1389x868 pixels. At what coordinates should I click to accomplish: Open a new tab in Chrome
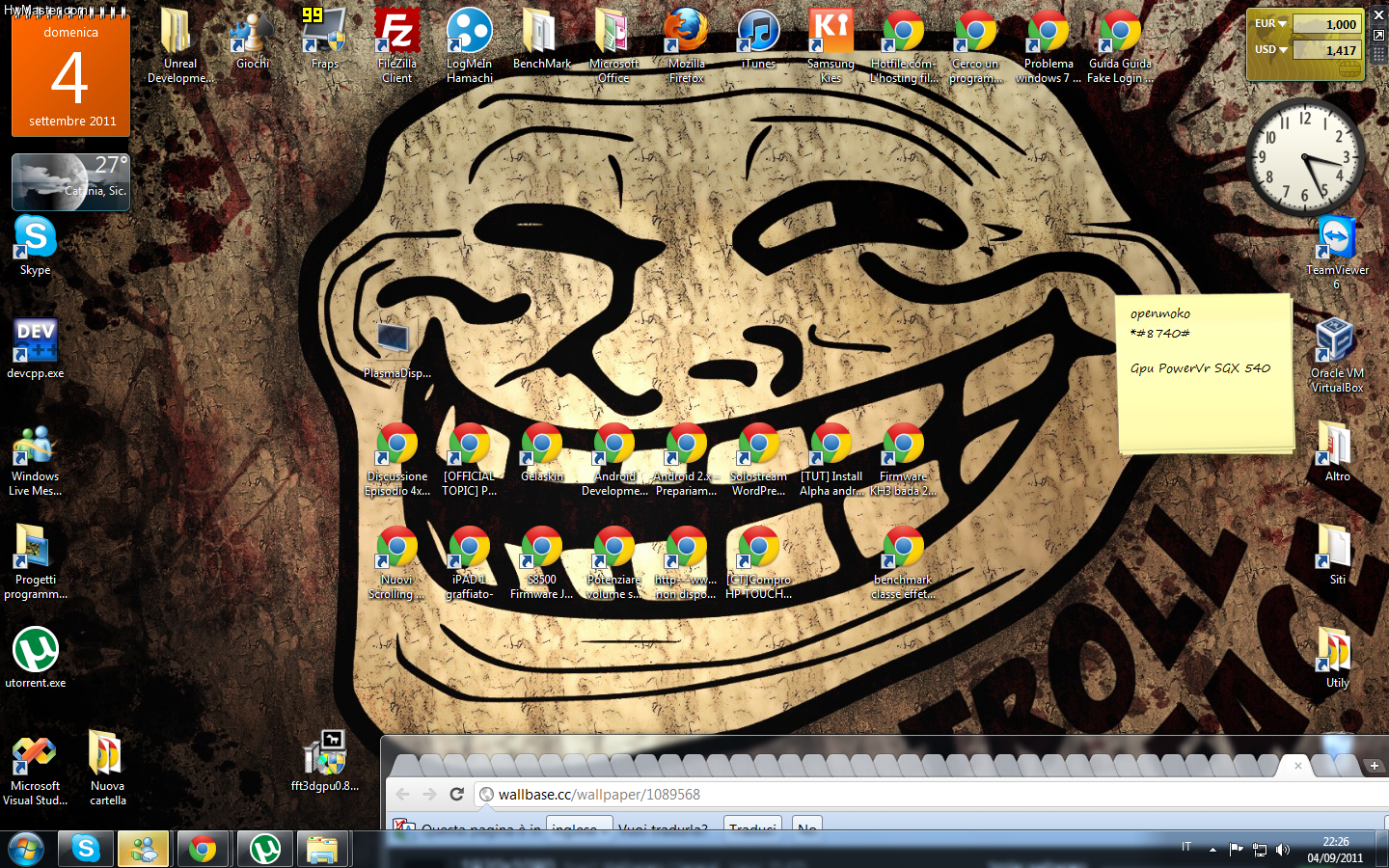(x=1374, y=766)
